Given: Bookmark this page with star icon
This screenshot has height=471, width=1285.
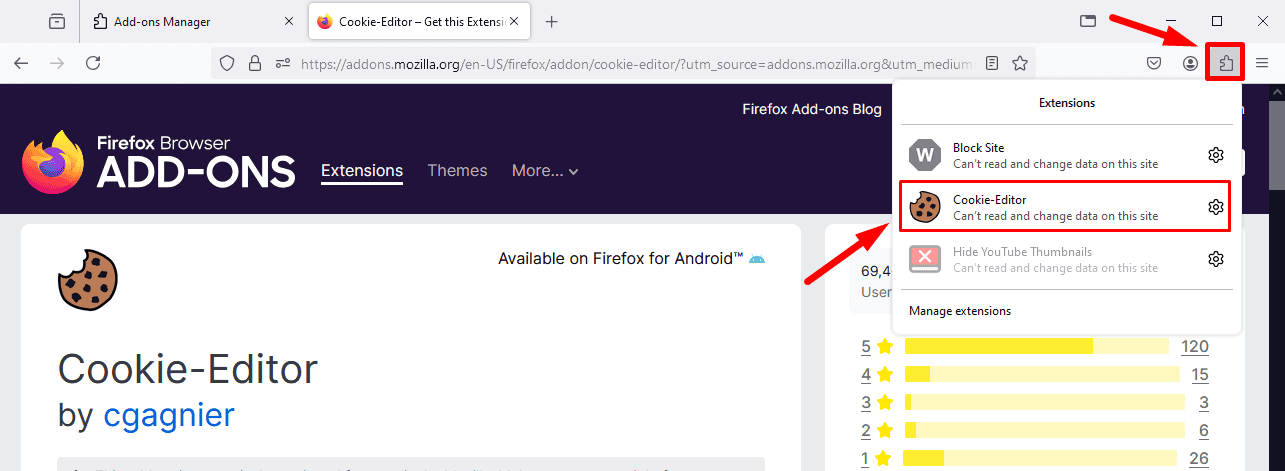Looking at the screenshot, I should click(x=1019, y=63).
